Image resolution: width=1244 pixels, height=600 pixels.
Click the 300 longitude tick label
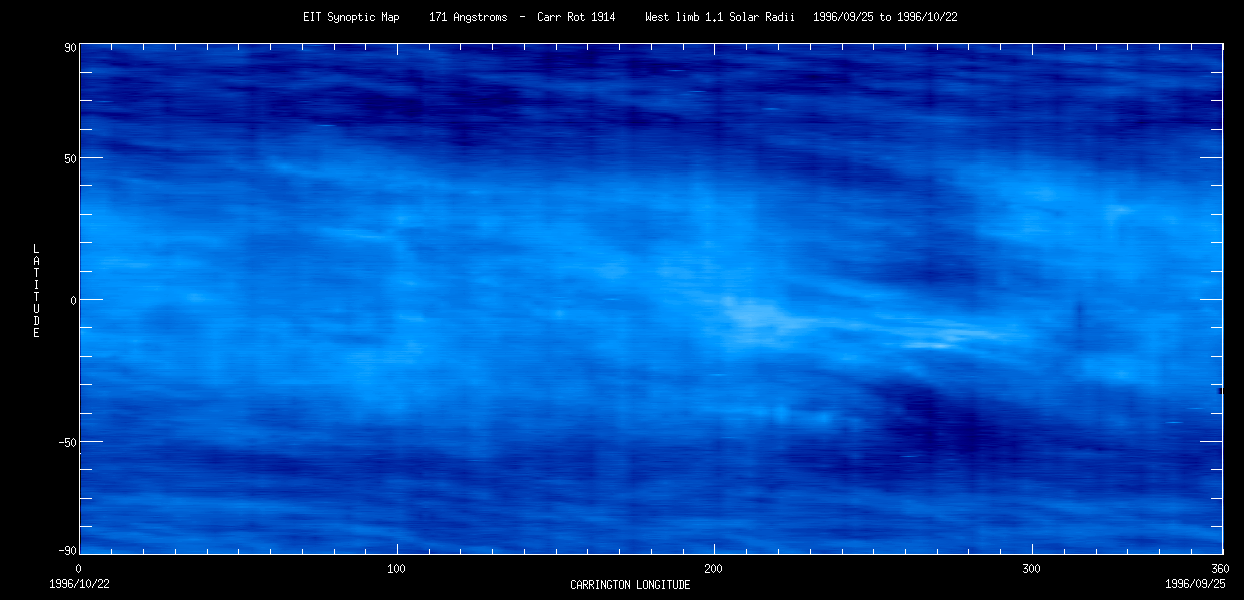pyautogui.click(x=1032, y=569)
